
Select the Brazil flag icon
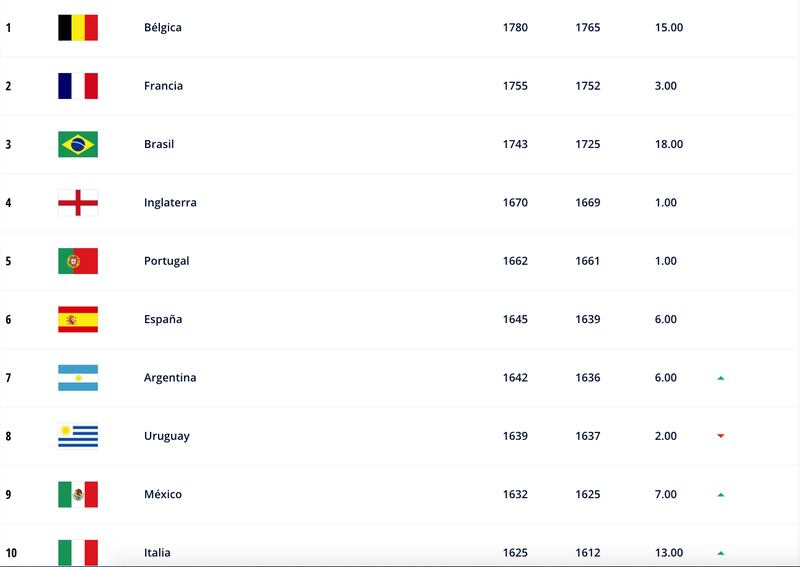pos(78,144)
